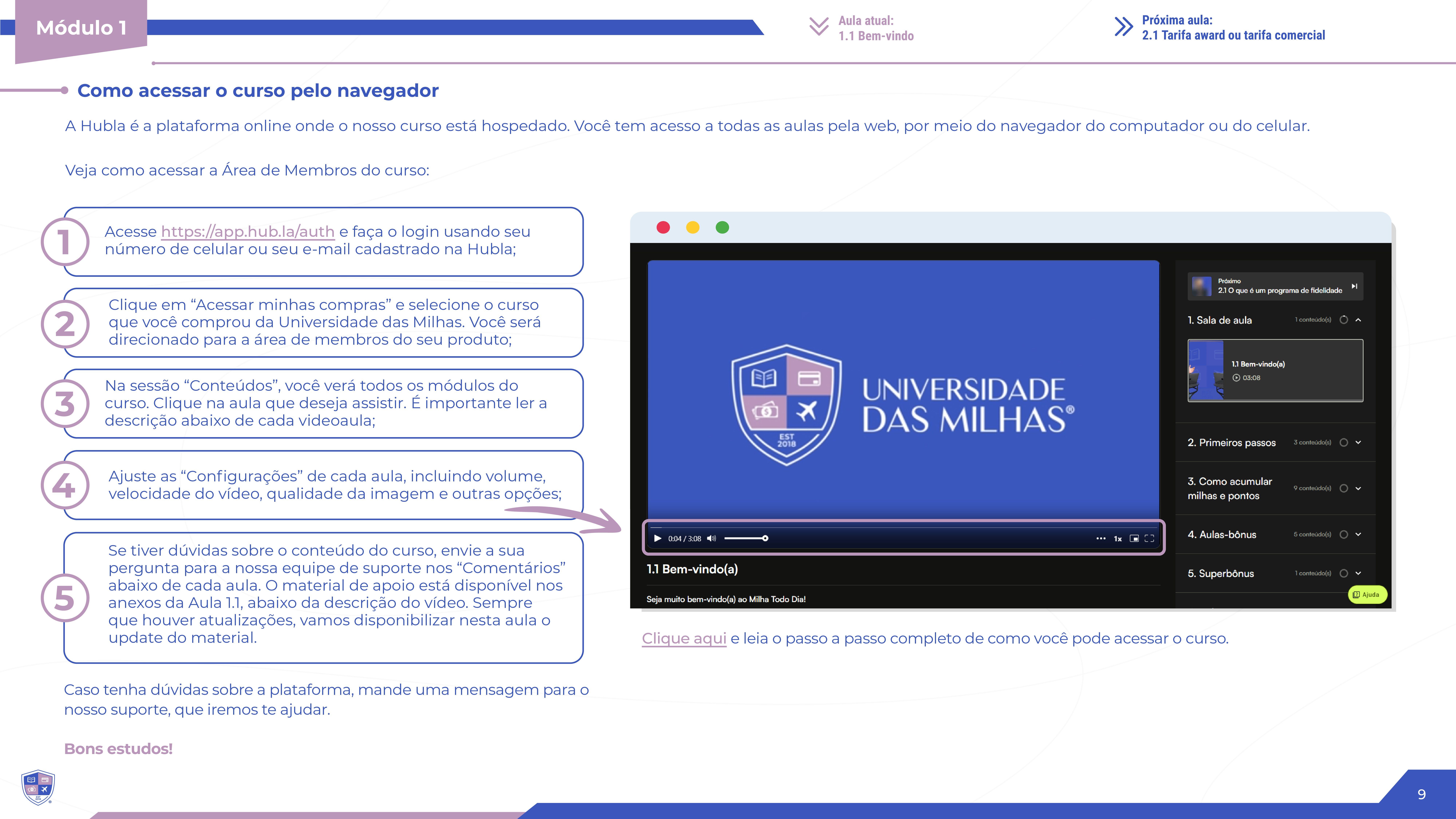Click the 1.1 Bem-vindo(a) video title
Viewport: 1456px width, 819px height.
tap(692, 569)
